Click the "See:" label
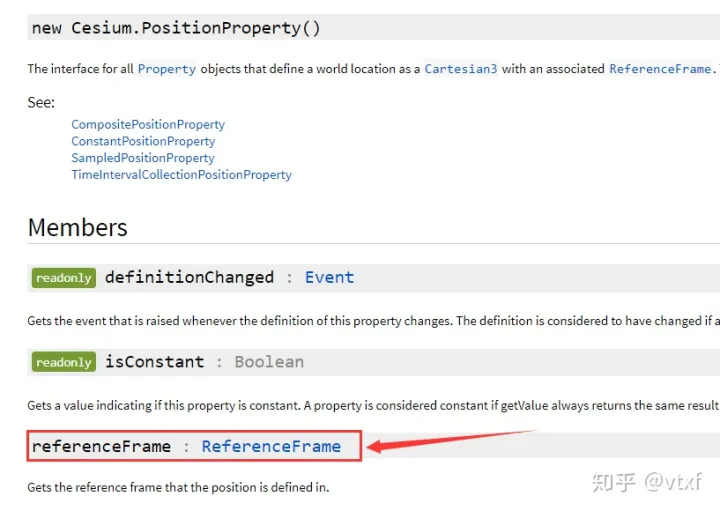 (41, 102)
